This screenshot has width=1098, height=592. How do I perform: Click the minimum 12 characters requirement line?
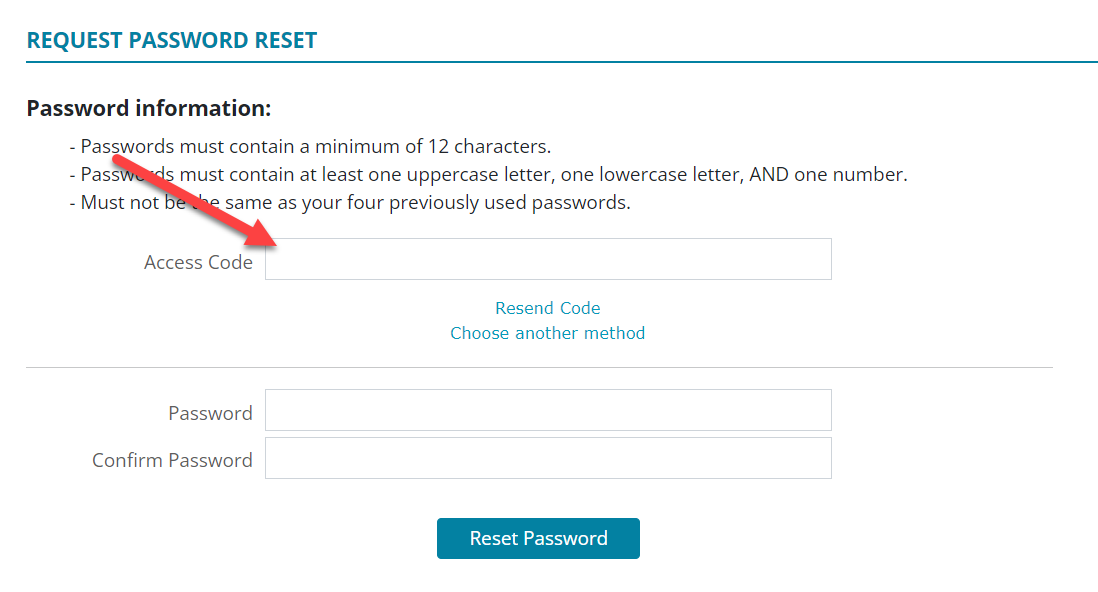[x=310, y=146]
